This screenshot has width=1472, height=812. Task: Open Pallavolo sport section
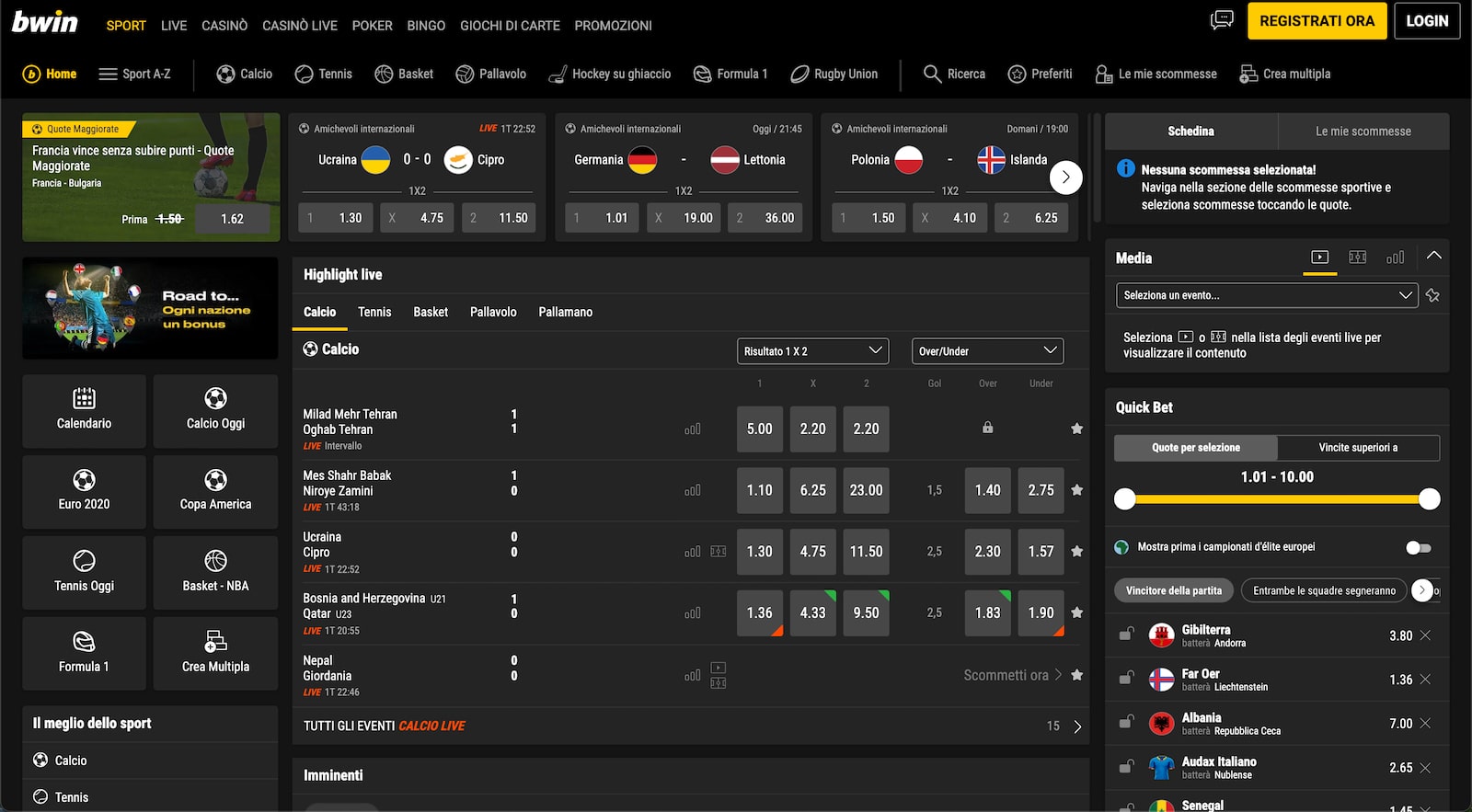click(x=491, y=74)
